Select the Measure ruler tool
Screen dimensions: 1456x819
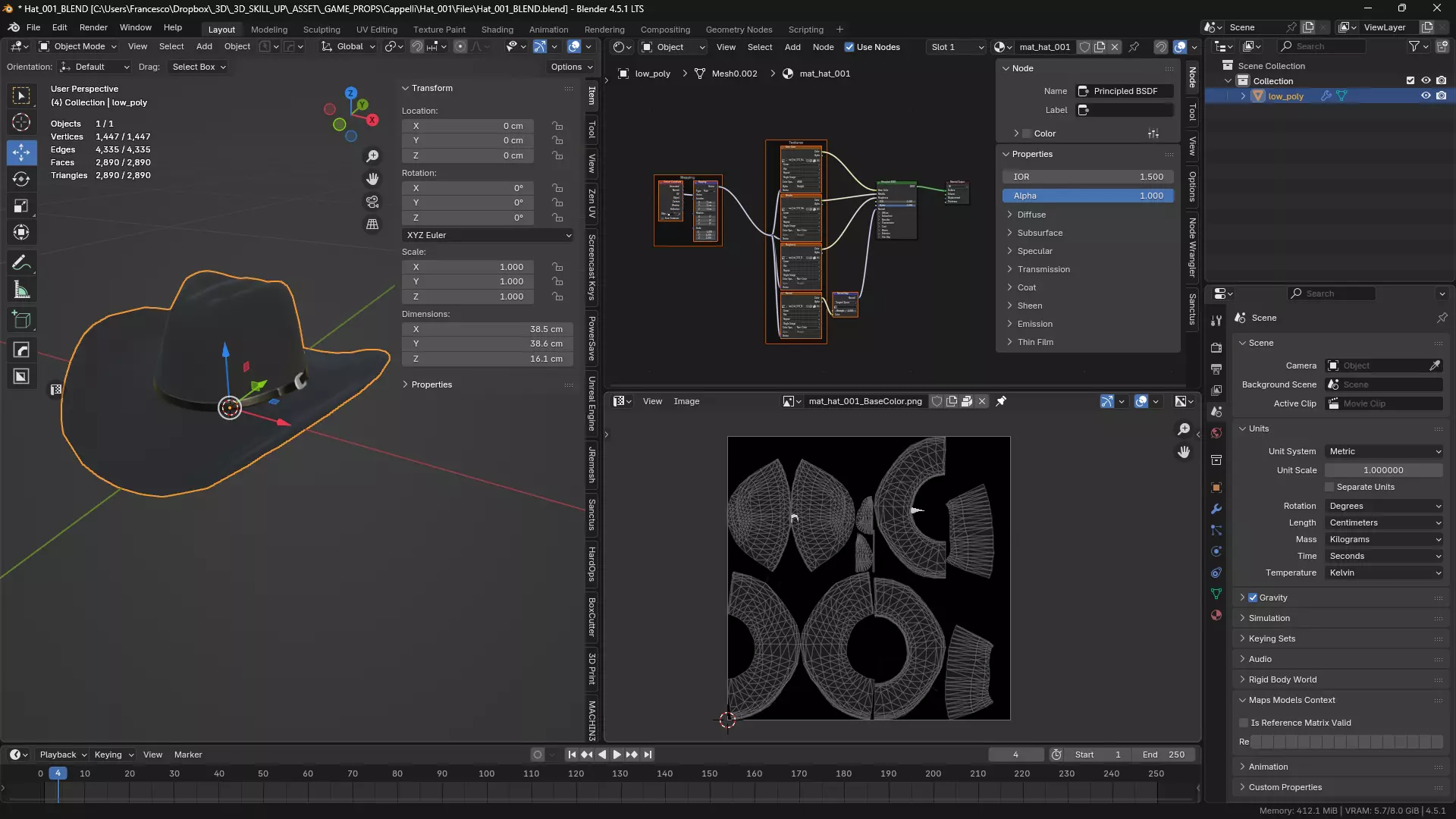[x=21, y=290]
